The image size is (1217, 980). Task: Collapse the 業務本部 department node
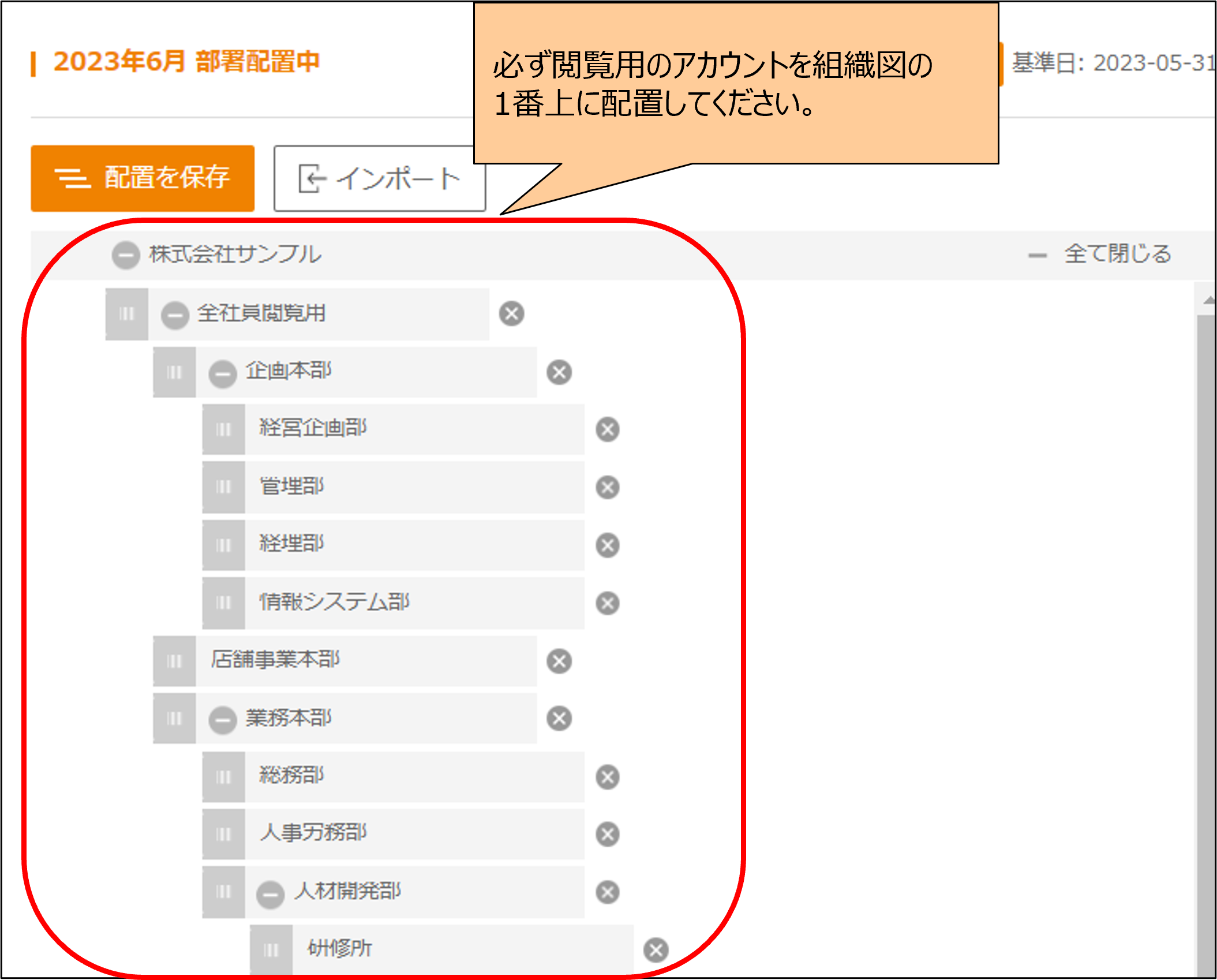(x=223, y=720)
